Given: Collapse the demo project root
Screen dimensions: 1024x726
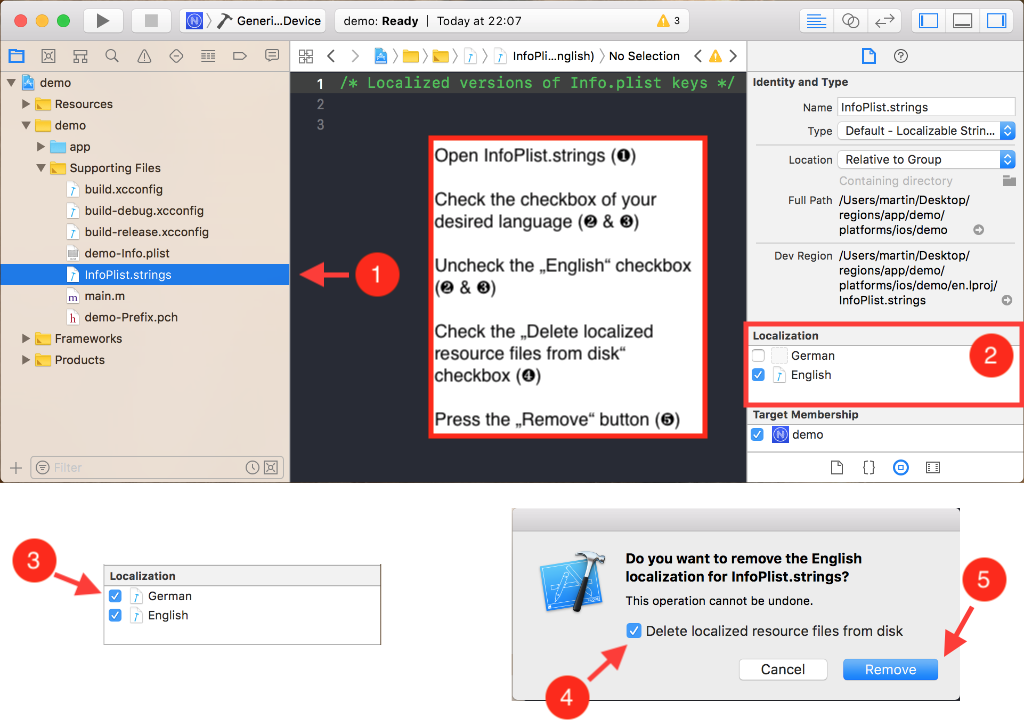Looking at the screenshot, I should [11, 83].
